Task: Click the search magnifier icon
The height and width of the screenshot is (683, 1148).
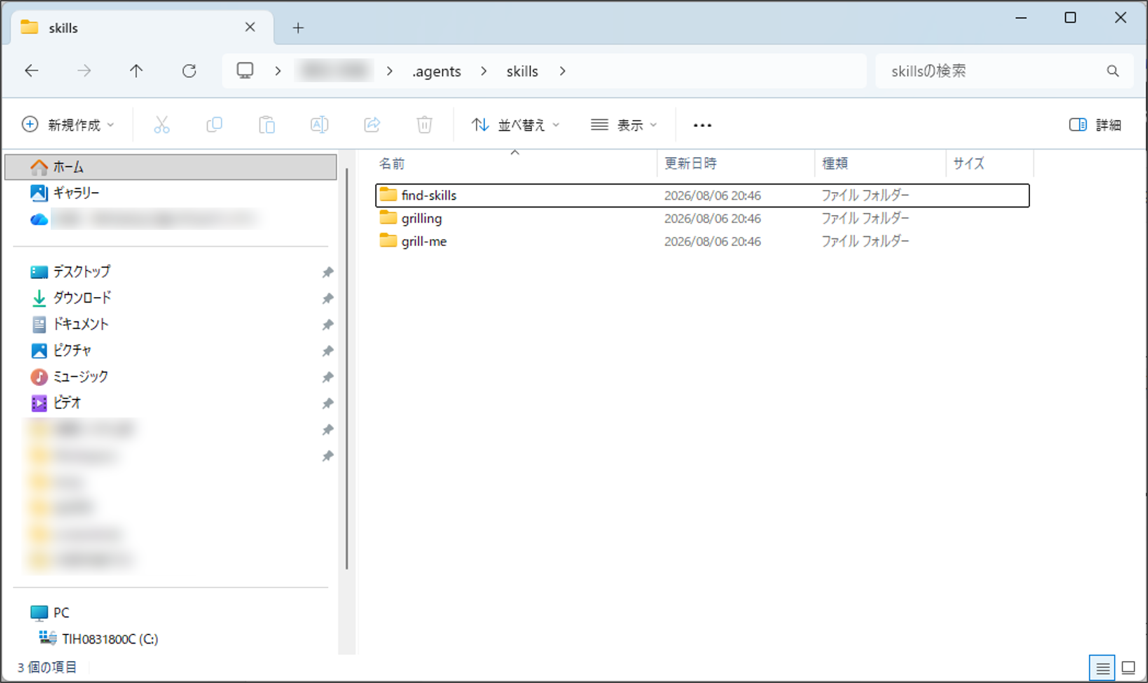Action: coord(1113,71)
